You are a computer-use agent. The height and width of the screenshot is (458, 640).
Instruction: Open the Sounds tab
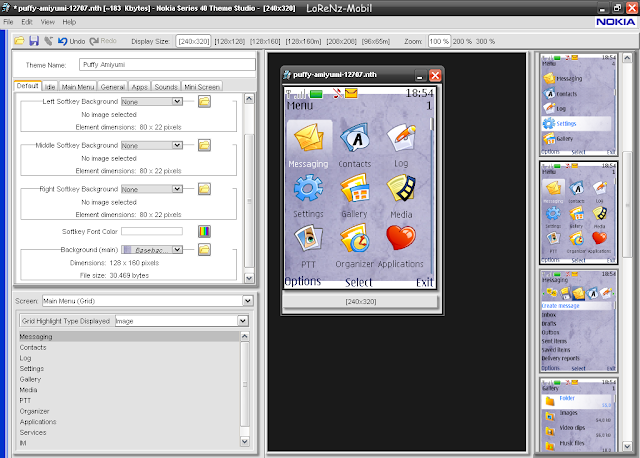tap(166, 87)
